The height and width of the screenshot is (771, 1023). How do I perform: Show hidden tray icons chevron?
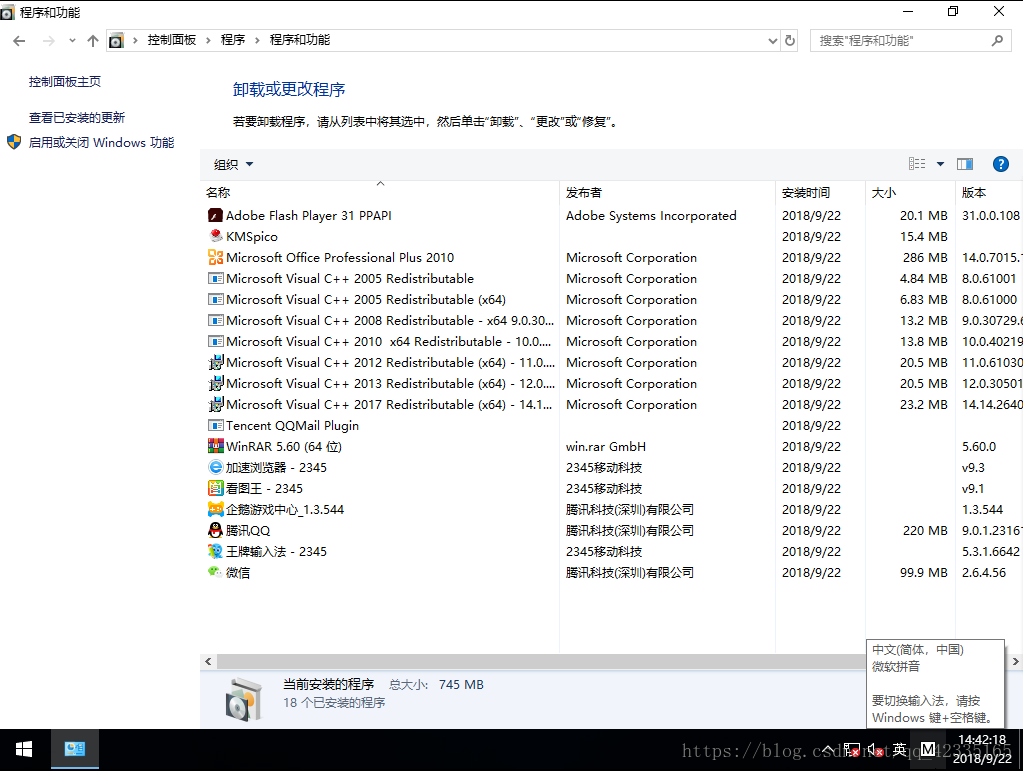[x=827, y=750]
